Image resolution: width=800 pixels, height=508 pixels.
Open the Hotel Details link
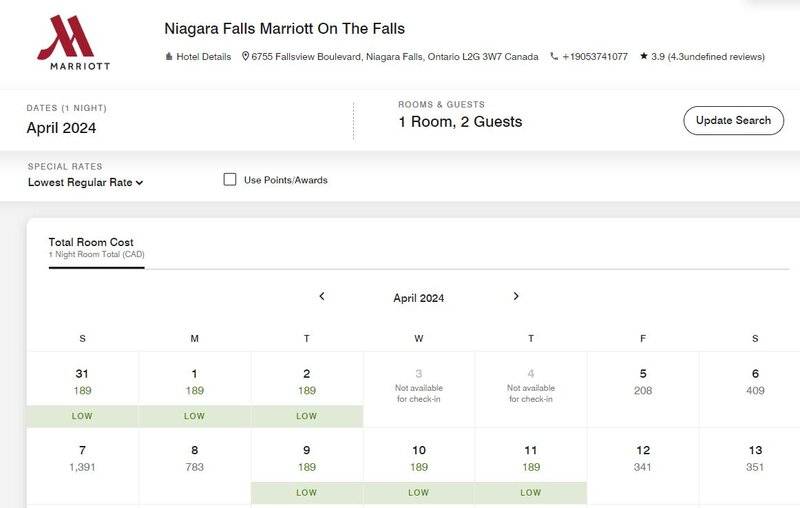pos(203,57)
